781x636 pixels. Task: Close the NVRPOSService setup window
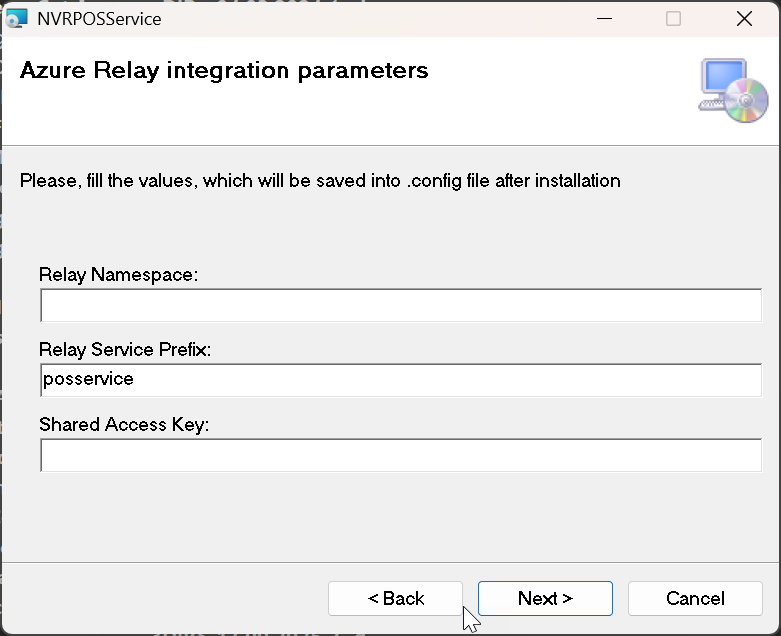(x=743, y=18)
